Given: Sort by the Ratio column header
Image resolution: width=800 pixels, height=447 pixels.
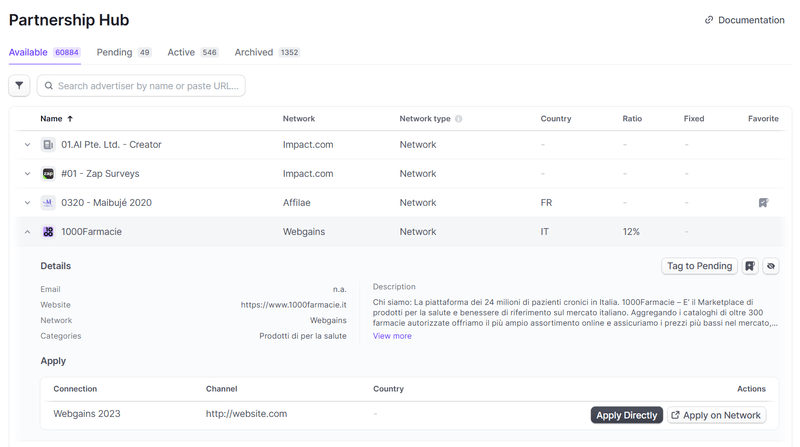Looking at the screenshot, I should point(632,119).
